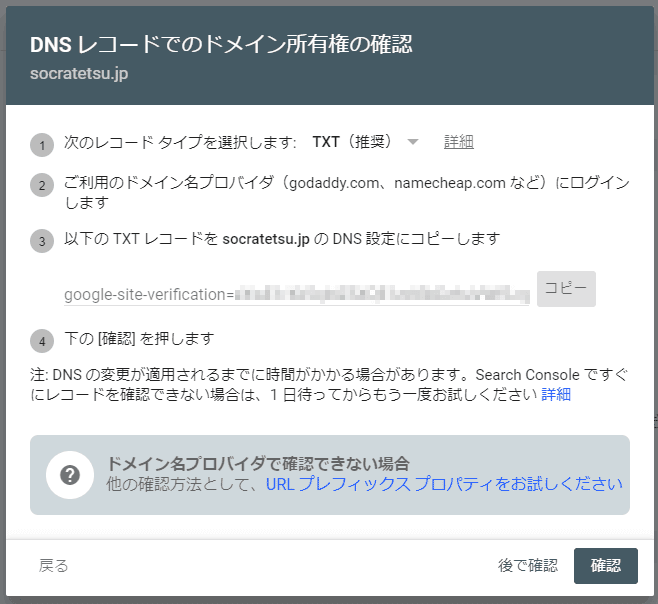The width and height of the screenshot is (658, 604).
Task: Click the dialog title DNS レコードでのドメイン所有権の確認
Action: pos(221,44)
